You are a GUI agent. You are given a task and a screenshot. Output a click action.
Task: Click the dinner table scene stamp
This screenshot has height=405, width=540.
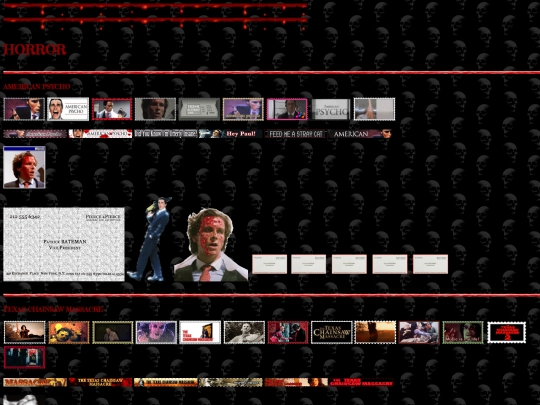[419, 332]
